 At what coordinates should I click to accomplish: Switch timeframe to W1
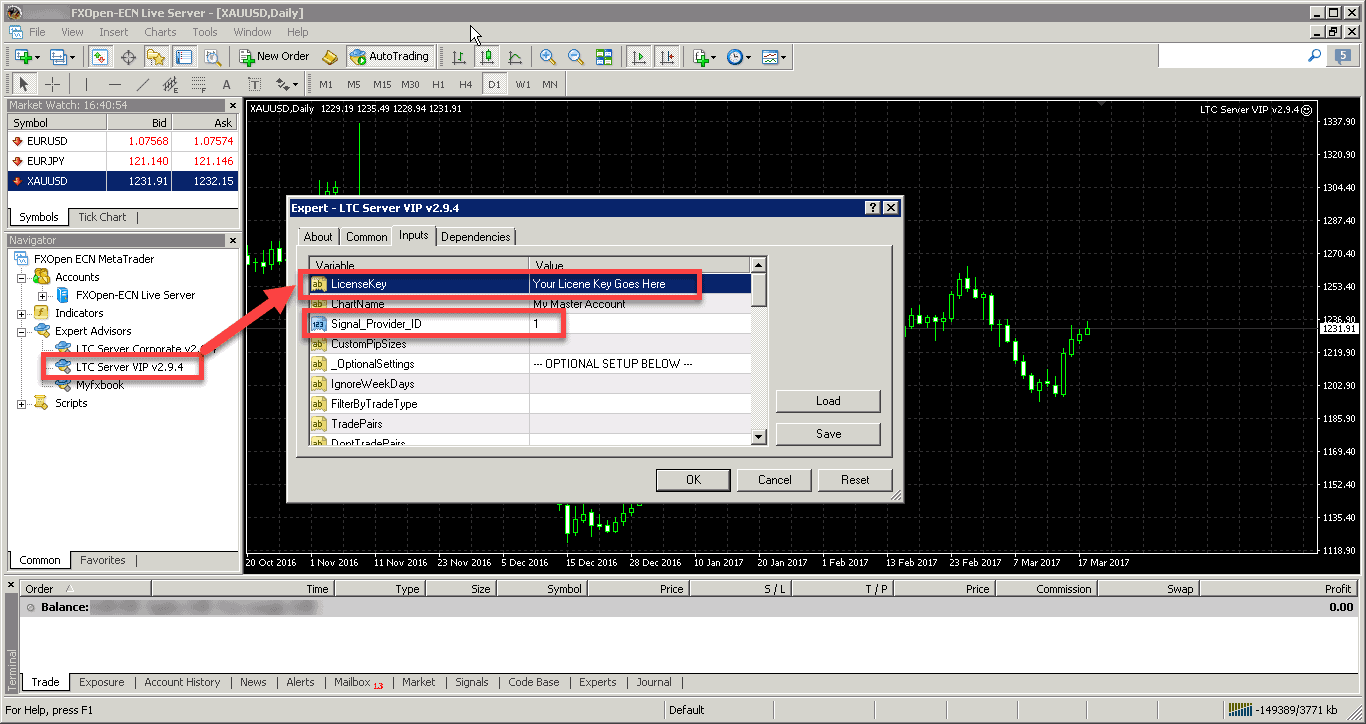coord(523,85)
